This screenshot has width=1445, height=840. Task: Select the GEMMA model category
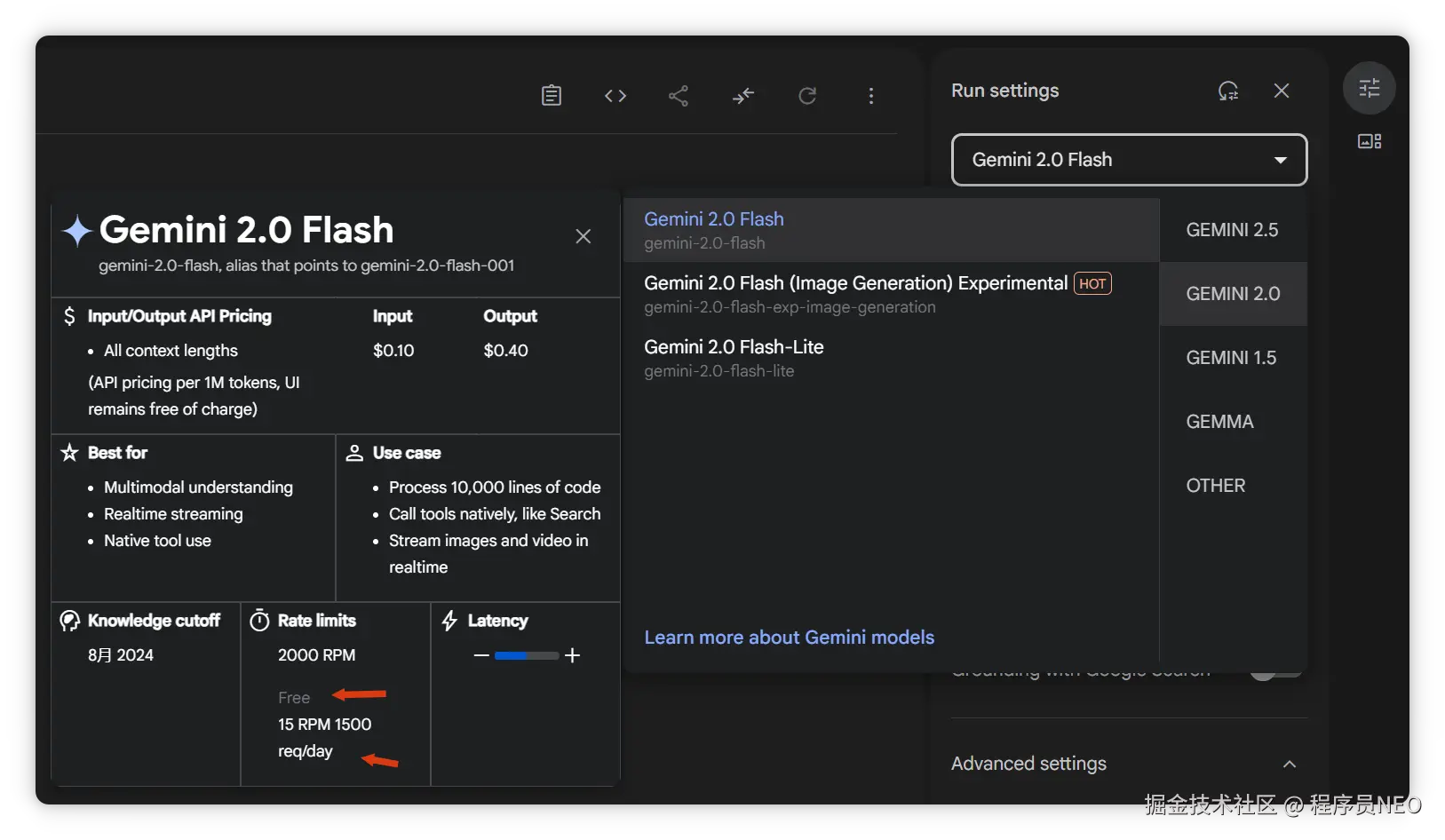pos(1219,422)
